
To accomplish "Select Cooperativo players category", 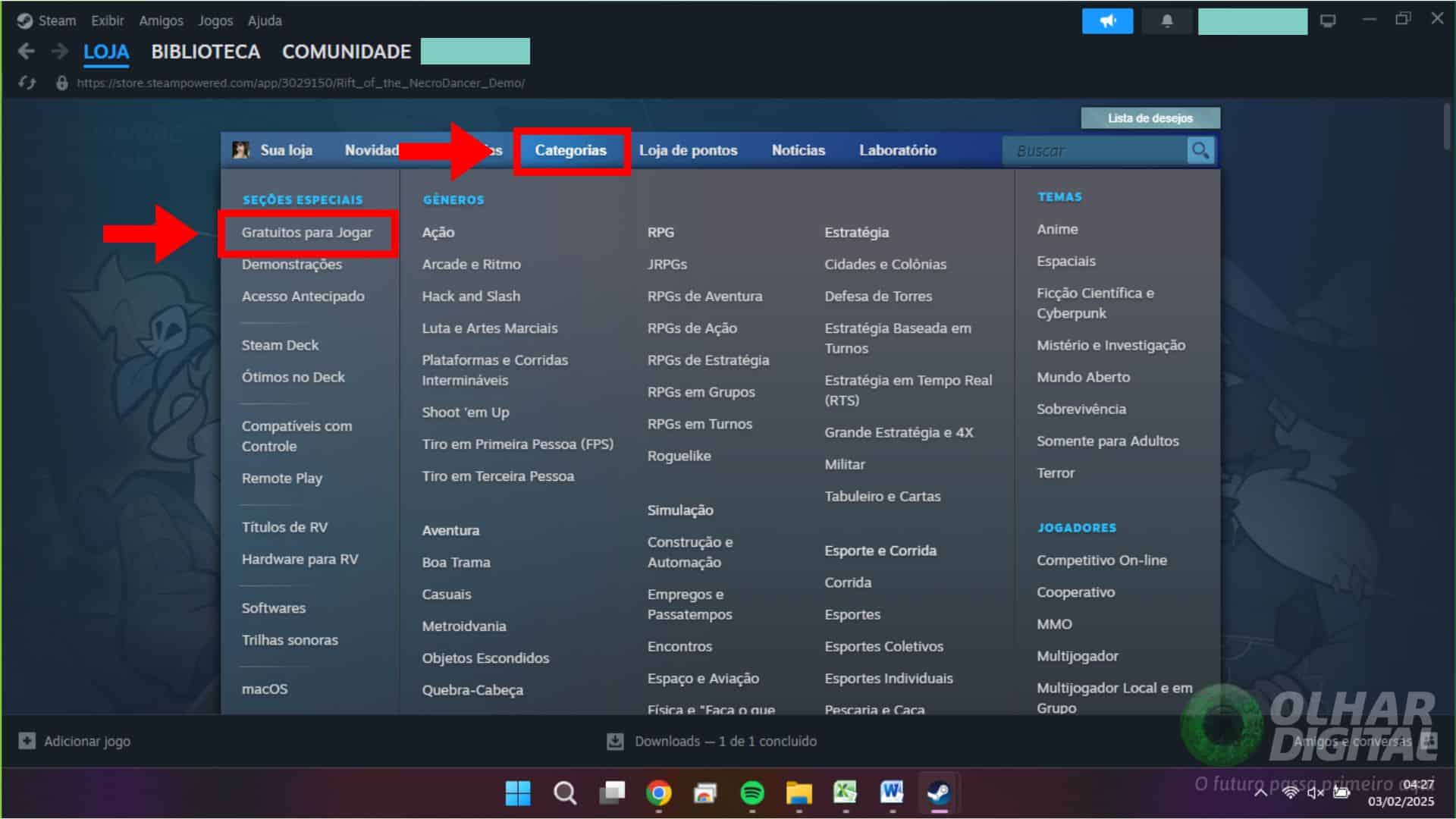I will coord(1075,591).
